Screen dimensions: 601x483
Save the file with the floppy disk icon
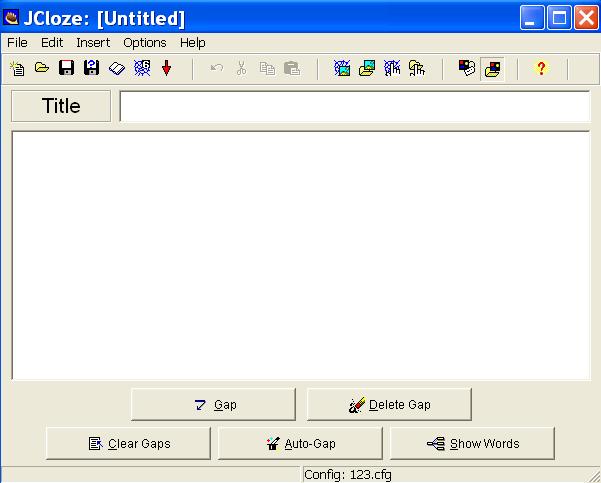click(x=66, y=68)
